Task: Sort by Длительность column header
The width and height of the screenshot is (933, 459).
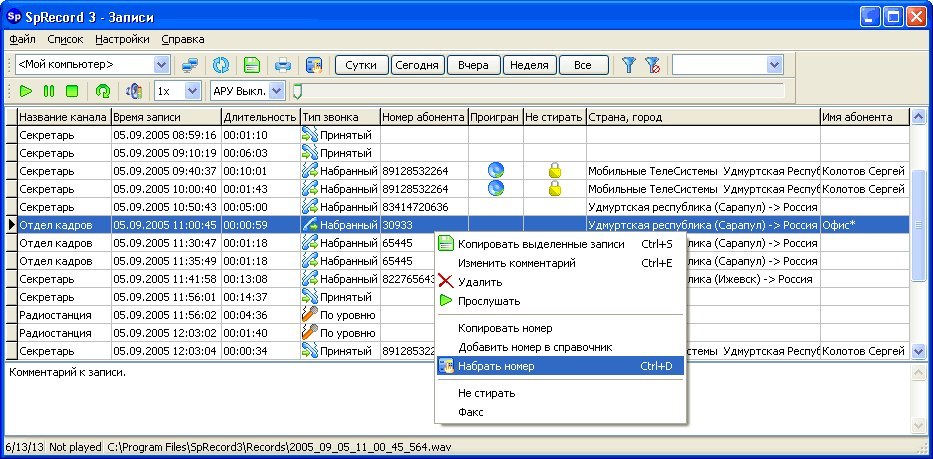Action: click(x=261, y=117)
